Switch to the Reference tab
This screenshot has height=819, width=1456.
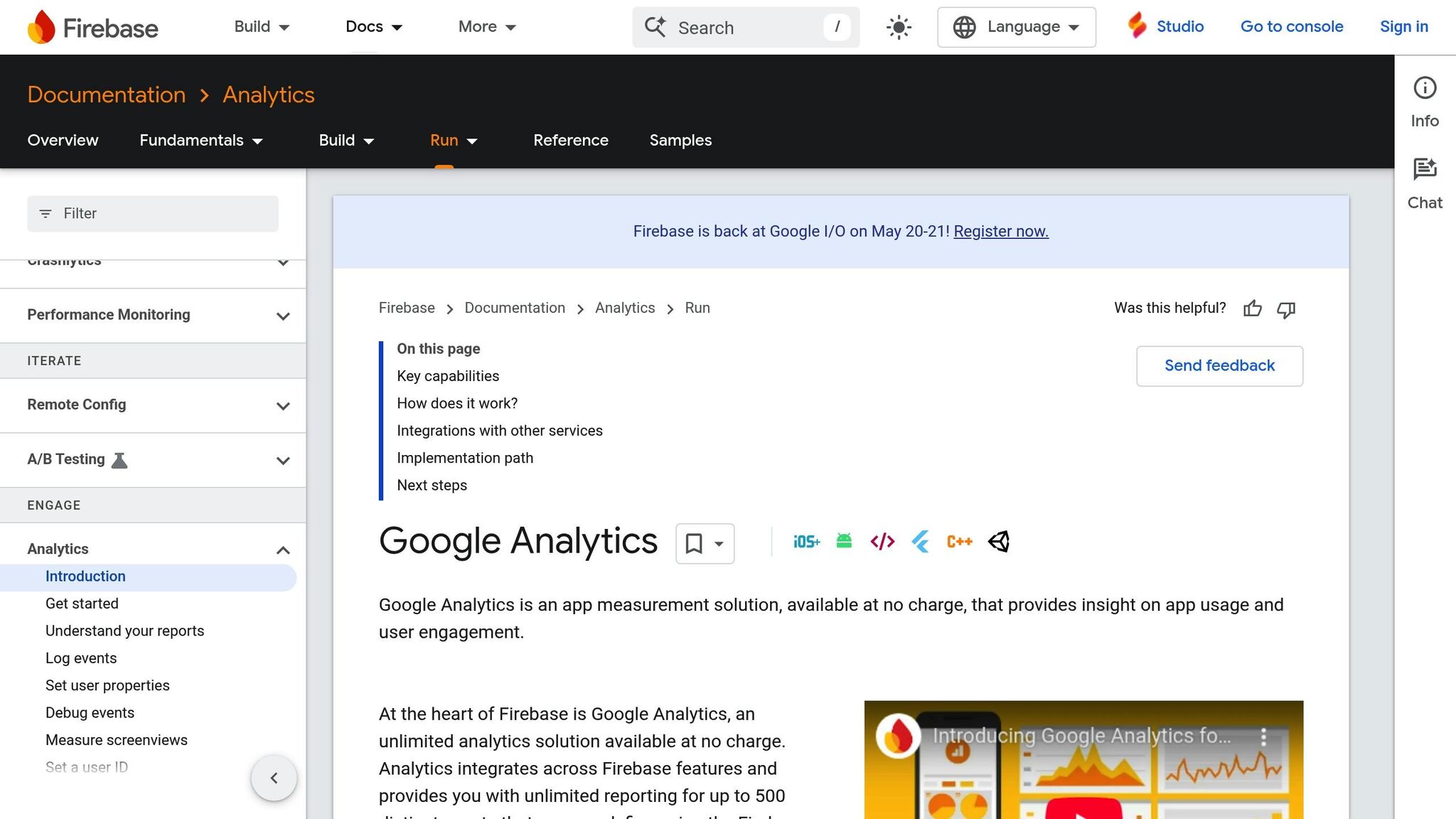pyautogui.click(x=571, y=140)
